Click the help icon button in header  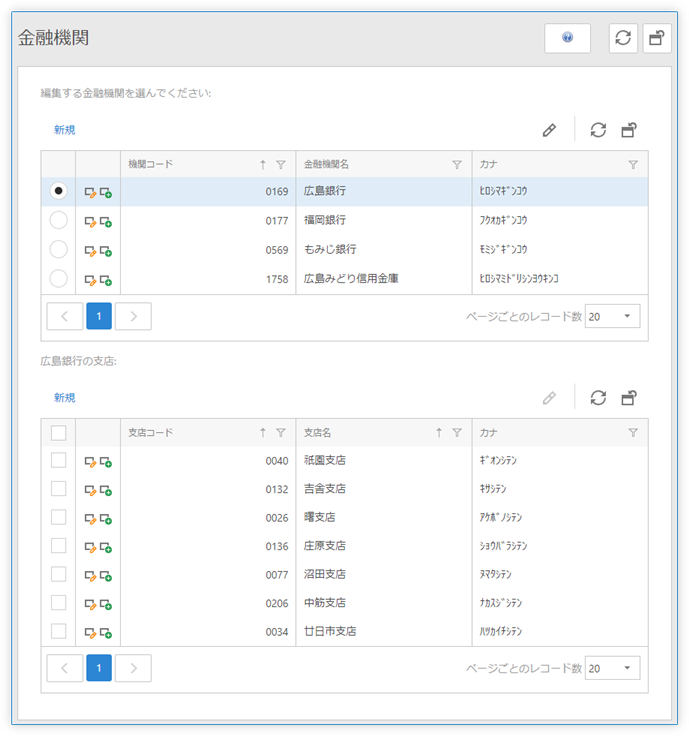[567, 38]
